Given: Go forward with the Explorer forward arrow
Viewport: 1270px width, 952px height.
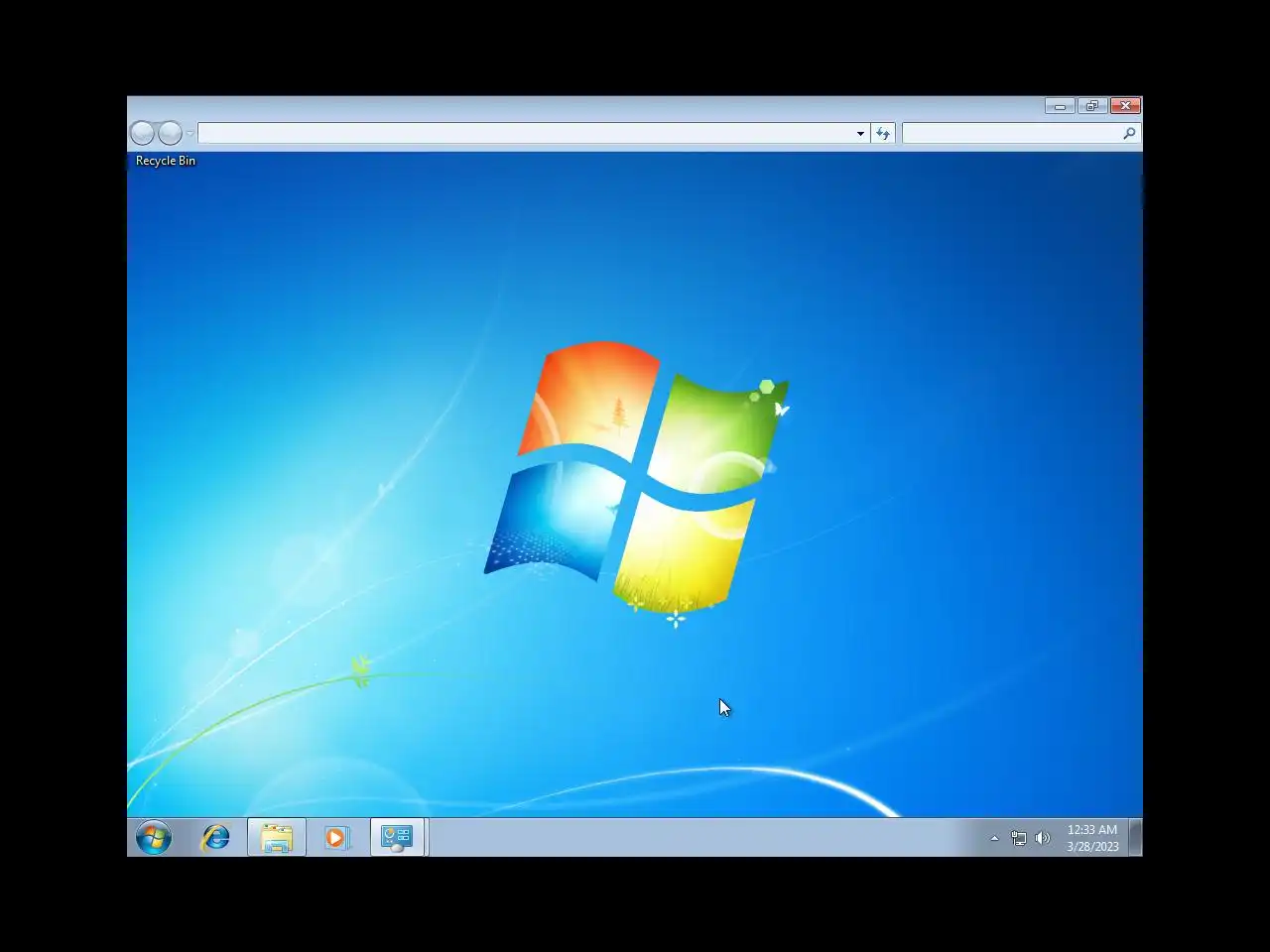Looking at the screenshot, I should coord(171,133).
